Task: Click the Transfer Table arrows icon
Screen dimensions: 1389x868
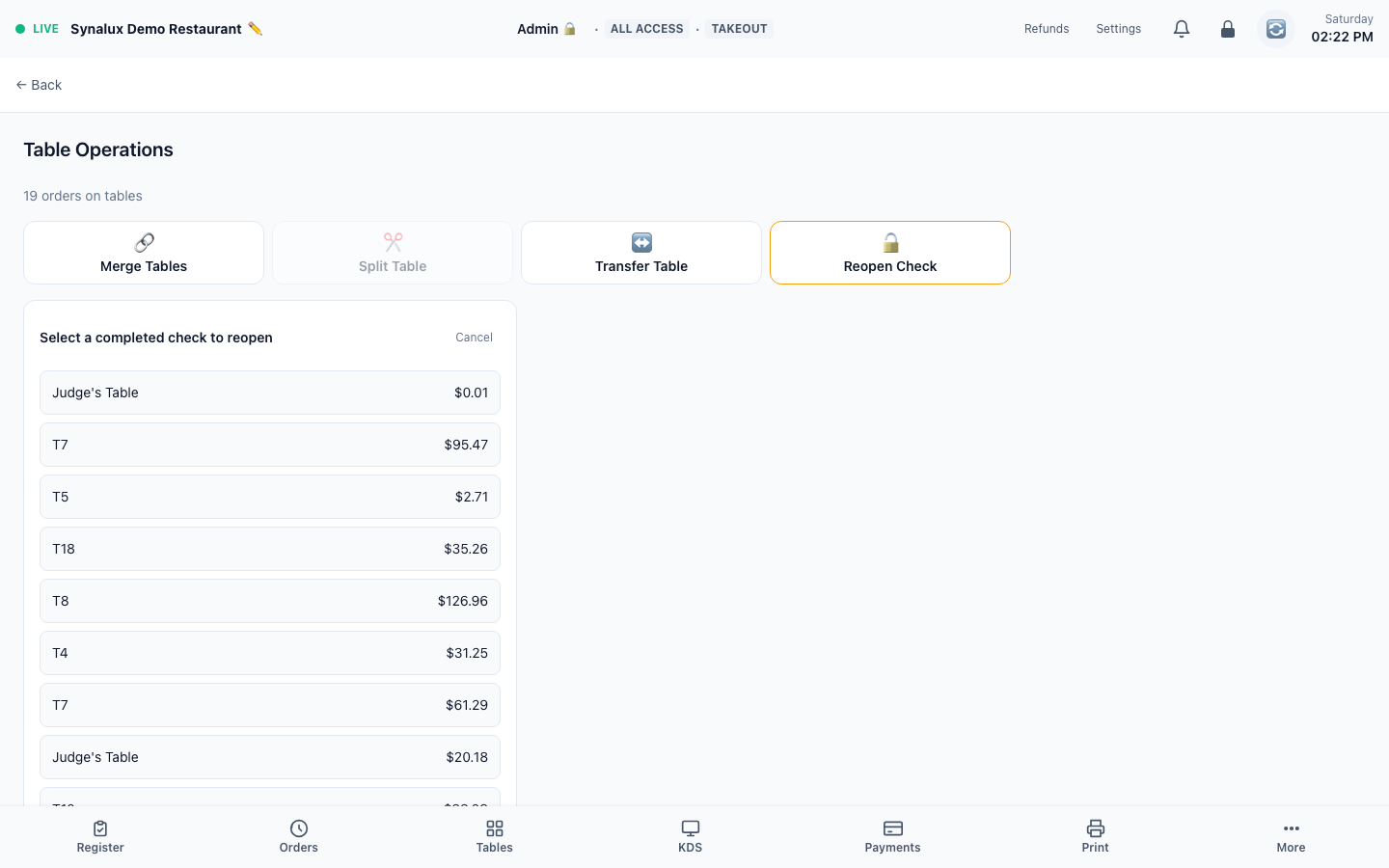Action: click(x=641, y=242)
